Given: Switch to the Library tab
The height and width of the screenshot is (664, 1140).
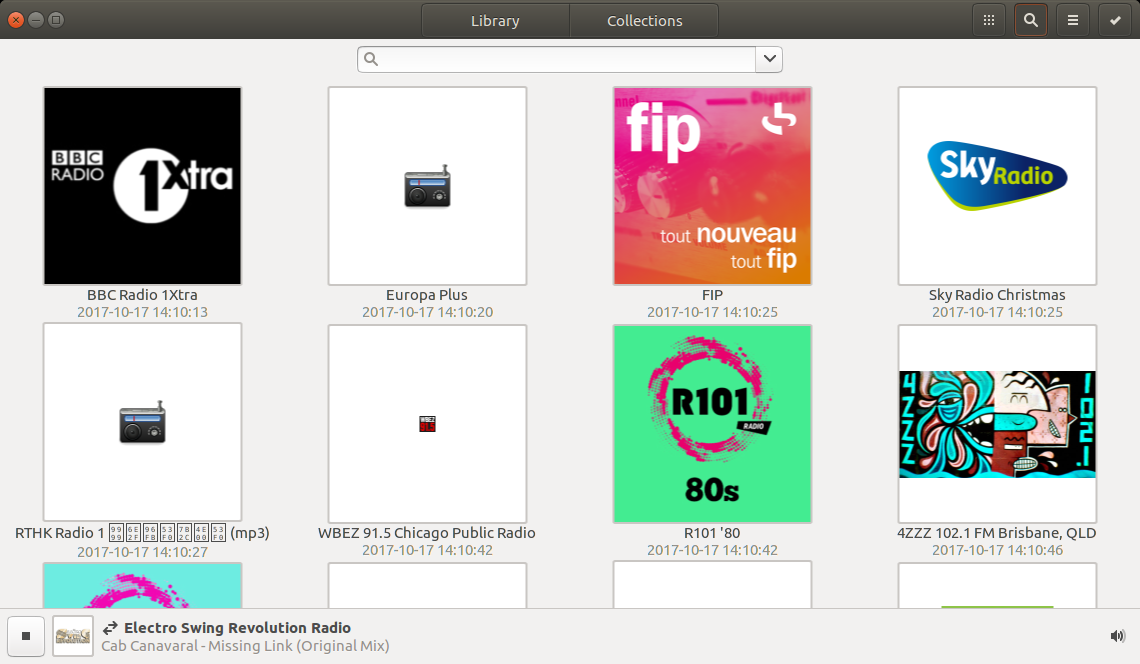Looking at the screenshot, I should tap(495, 20).
